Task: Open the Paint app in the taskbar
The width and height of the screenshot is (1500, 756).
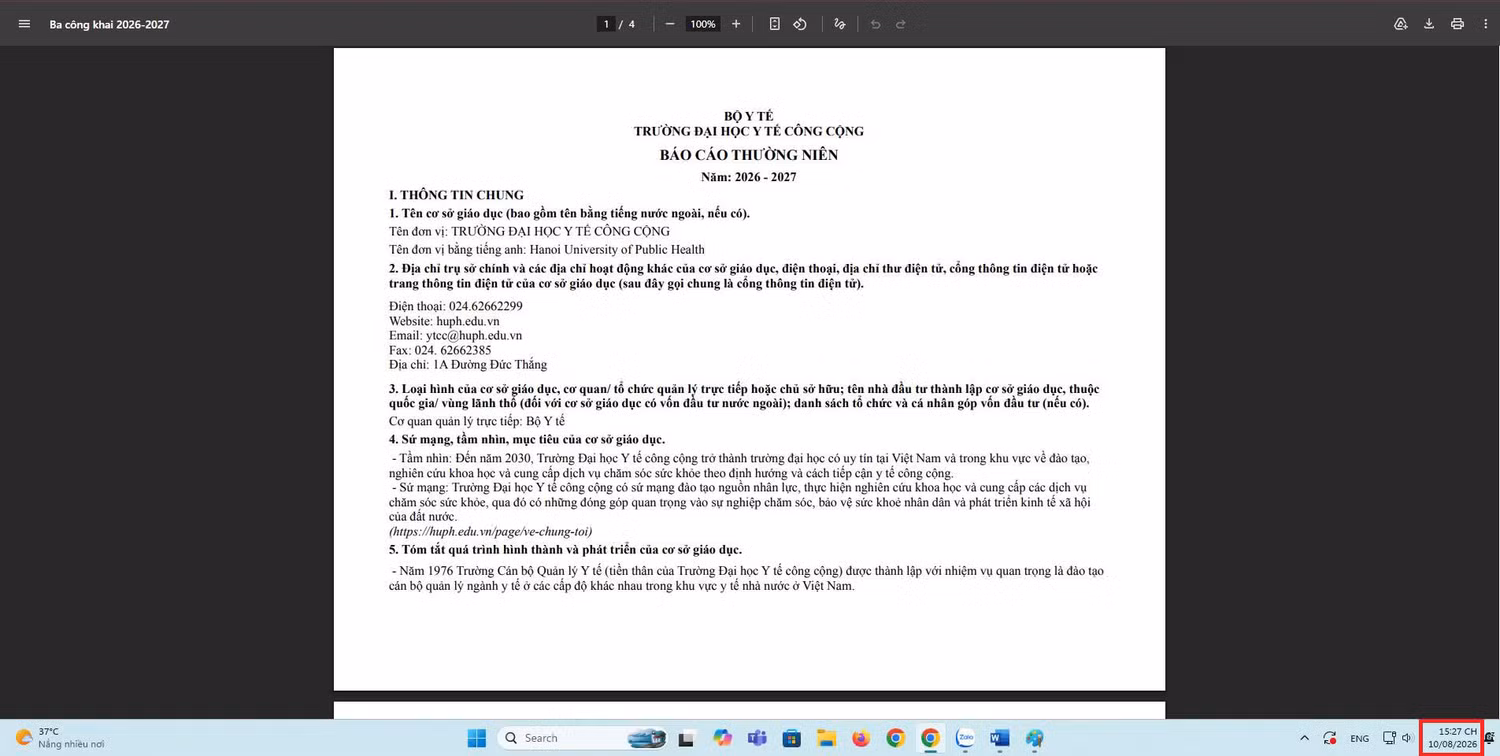Action: (1035, 738)
